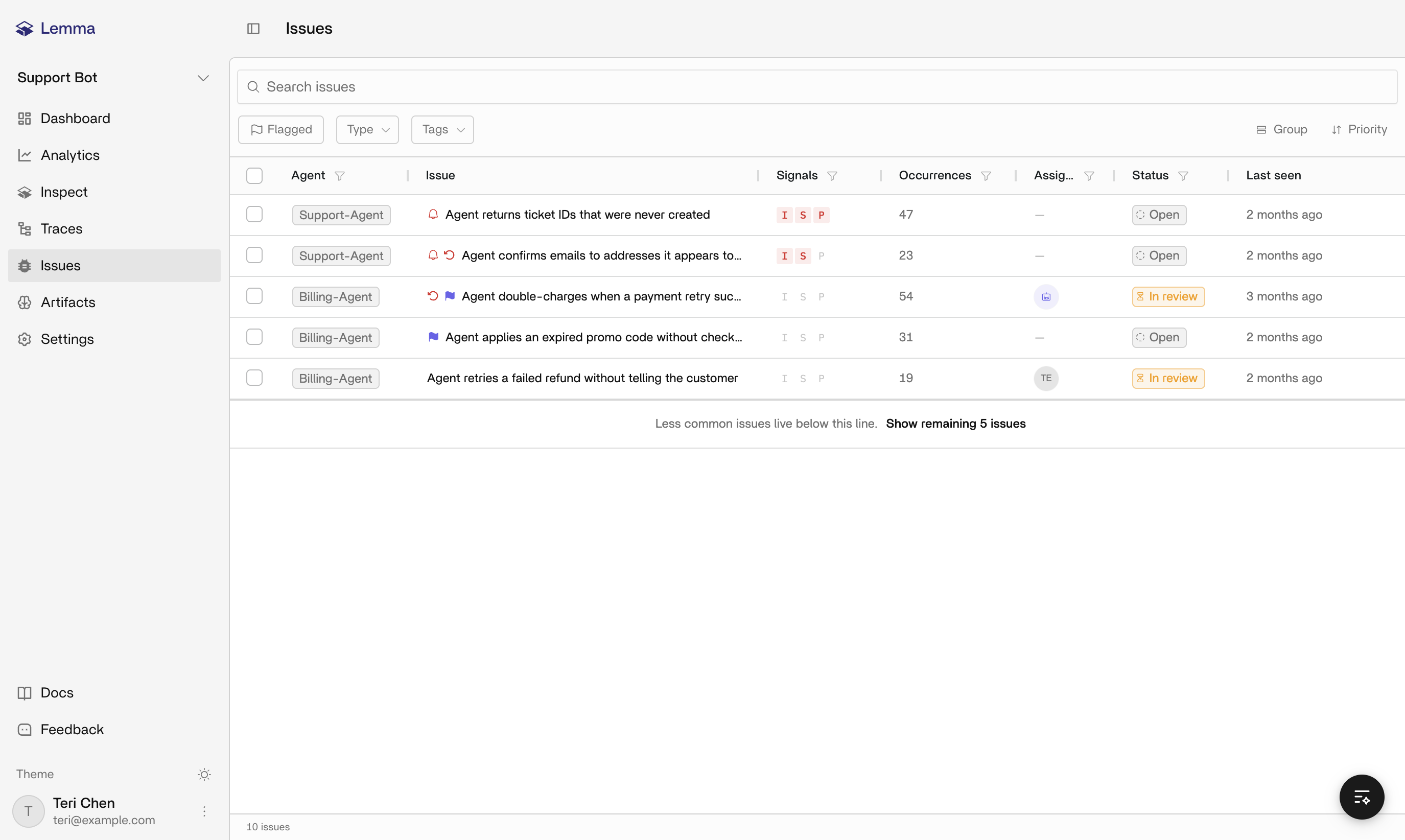Image resolution: width=1405 pixels, height=840 pixels.
Task: Open the Type filter dropdown
Action: (367, 130)
